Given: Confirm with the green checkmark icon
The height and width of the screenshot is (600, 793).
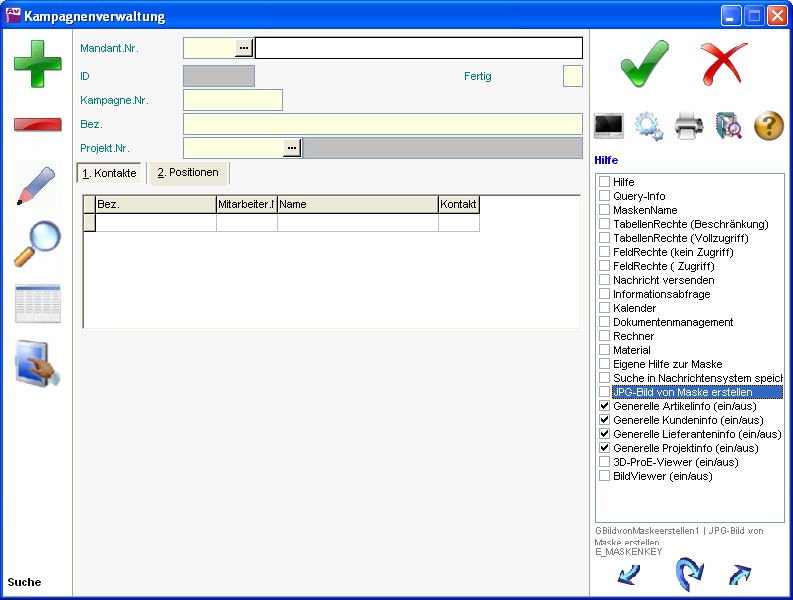Looking at the screenshot, I should 644,65.
